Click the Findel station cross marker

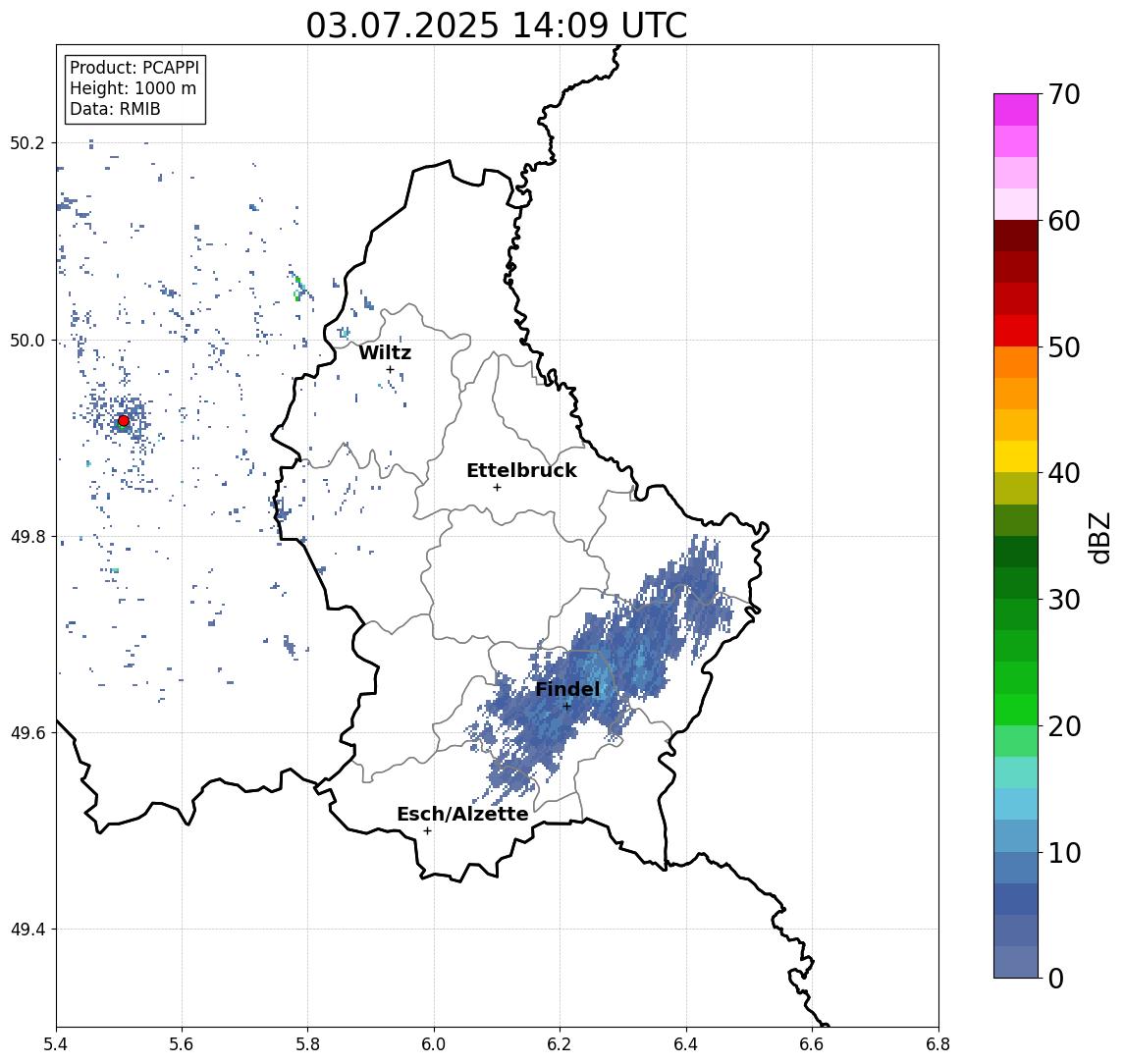566,707
